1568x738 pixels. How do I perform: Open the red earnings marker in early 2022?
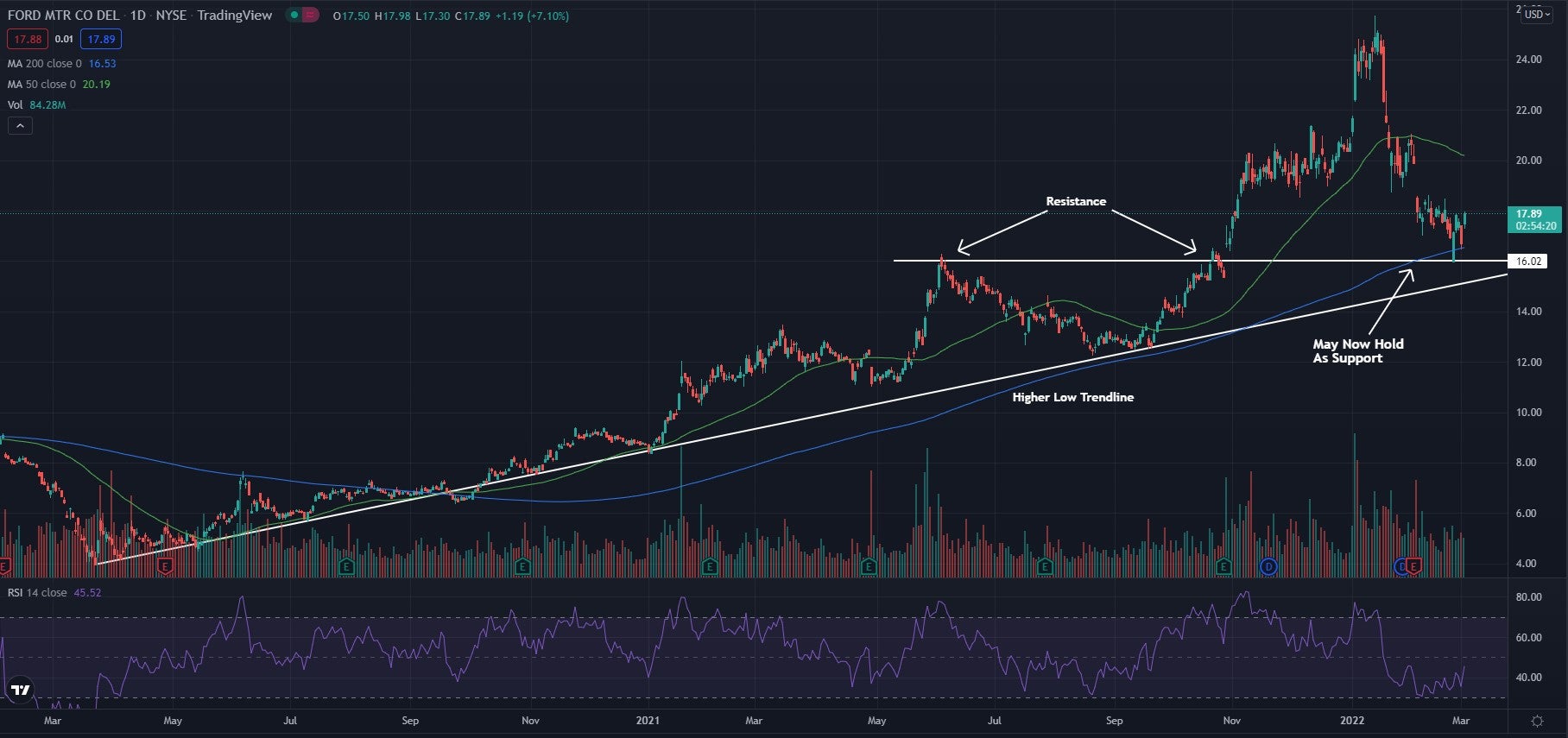1413,566
